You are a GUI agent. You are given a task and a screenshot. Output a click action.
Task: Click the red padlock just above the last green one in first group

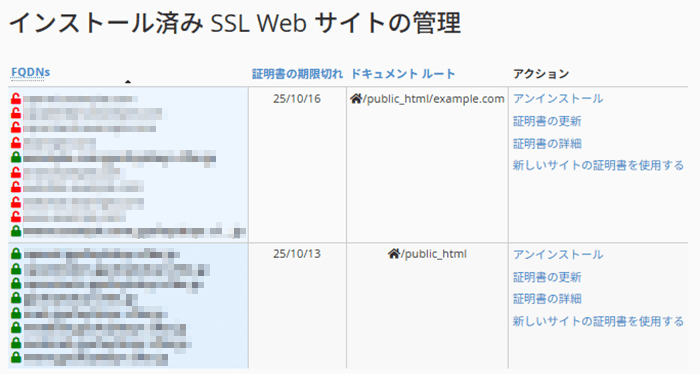[x=16, y=216]
